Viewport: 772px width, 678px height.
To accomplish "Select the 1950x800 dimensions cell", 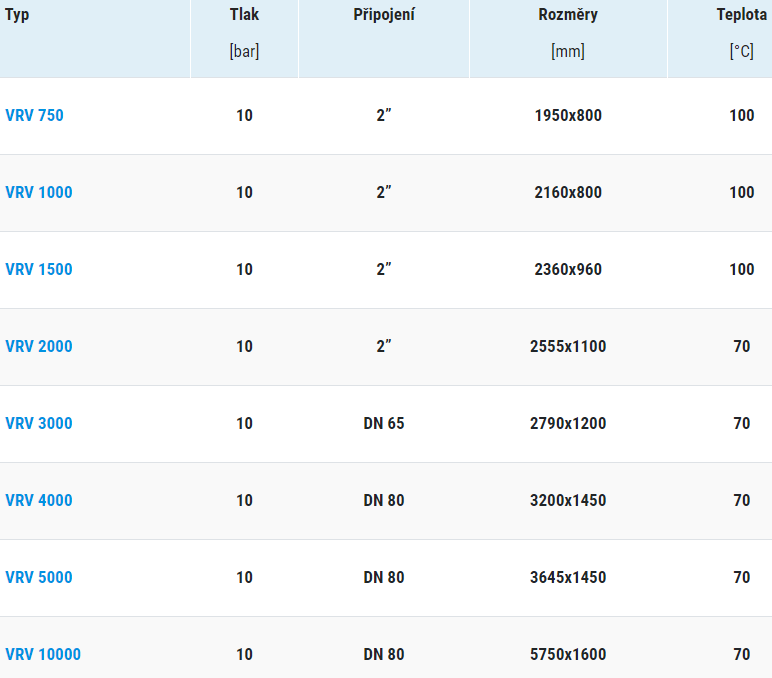I will click(568, 116).
